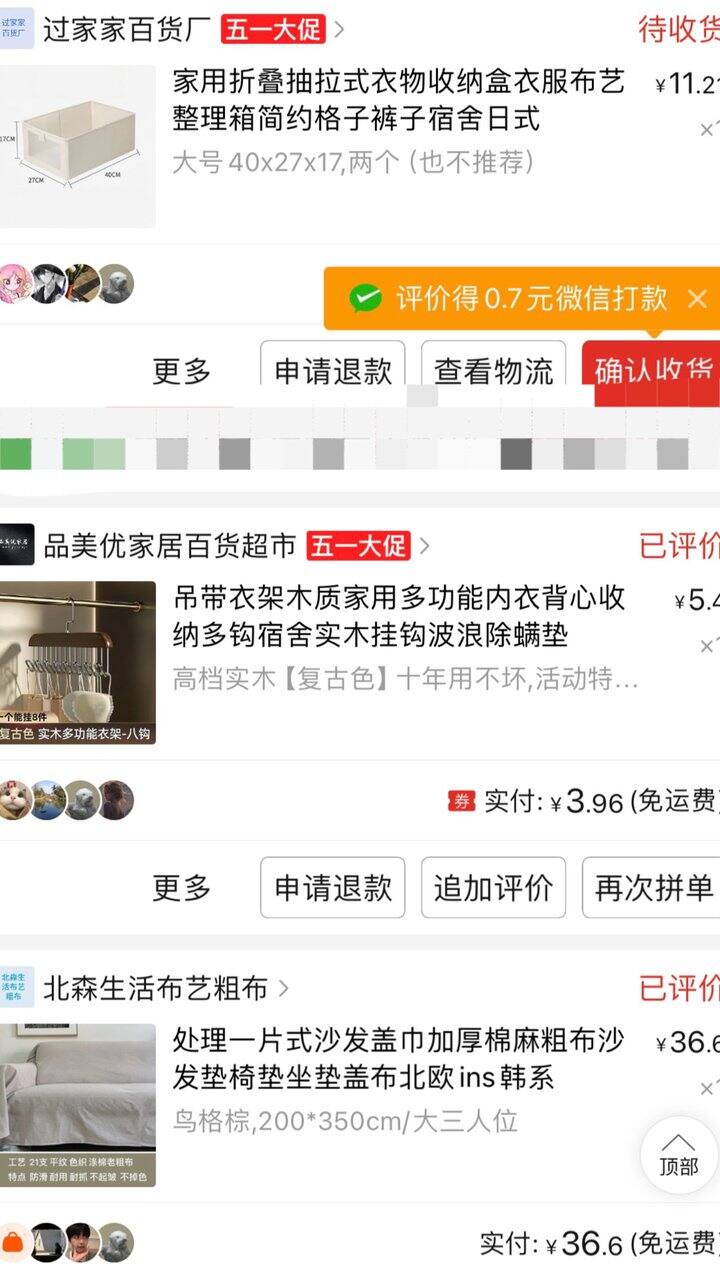Tap the WeChat icon in the orange banner
720x1280 pixels.
click(365, 298)
